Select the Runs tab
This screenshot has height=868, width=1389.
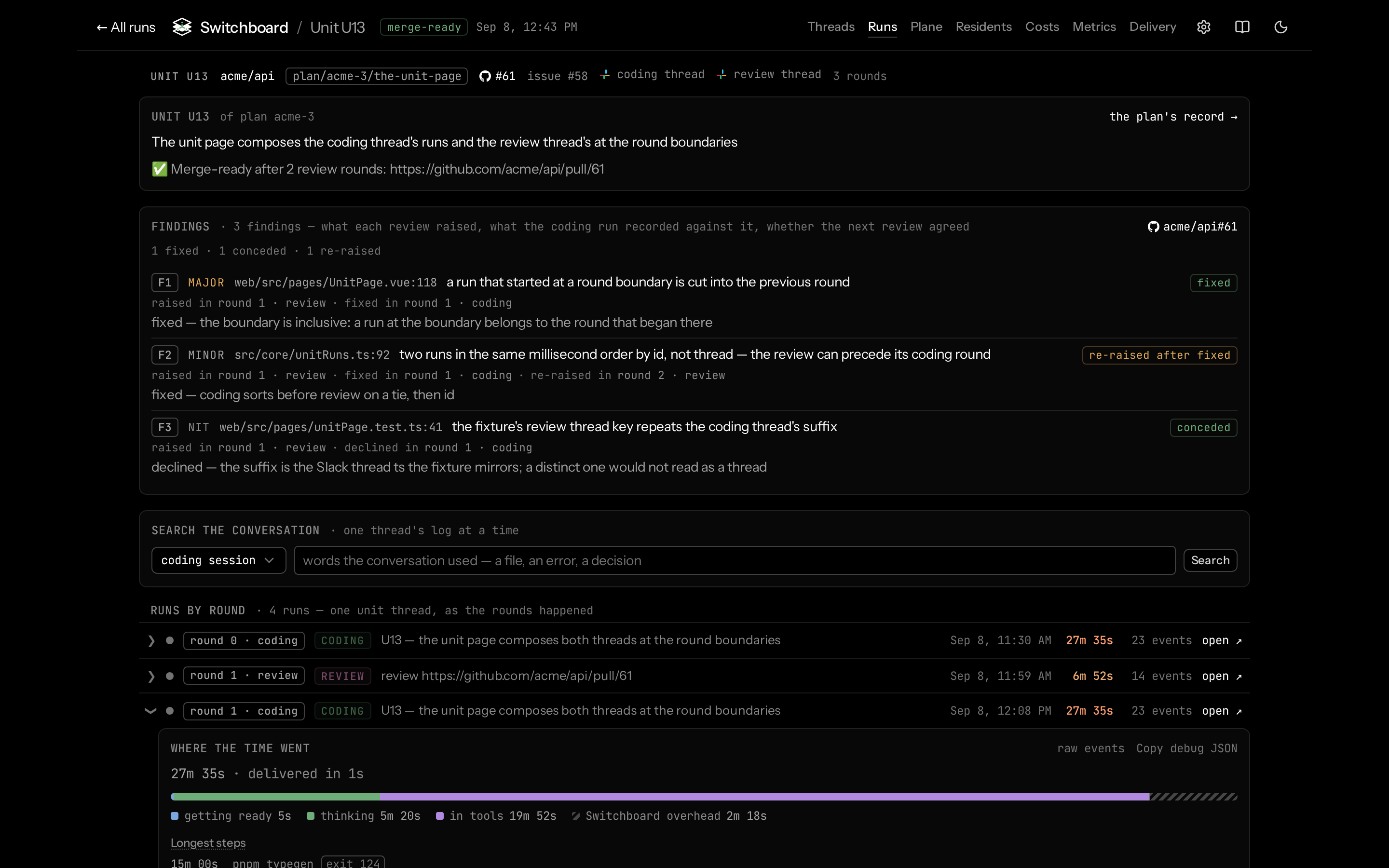click(882, 27)
